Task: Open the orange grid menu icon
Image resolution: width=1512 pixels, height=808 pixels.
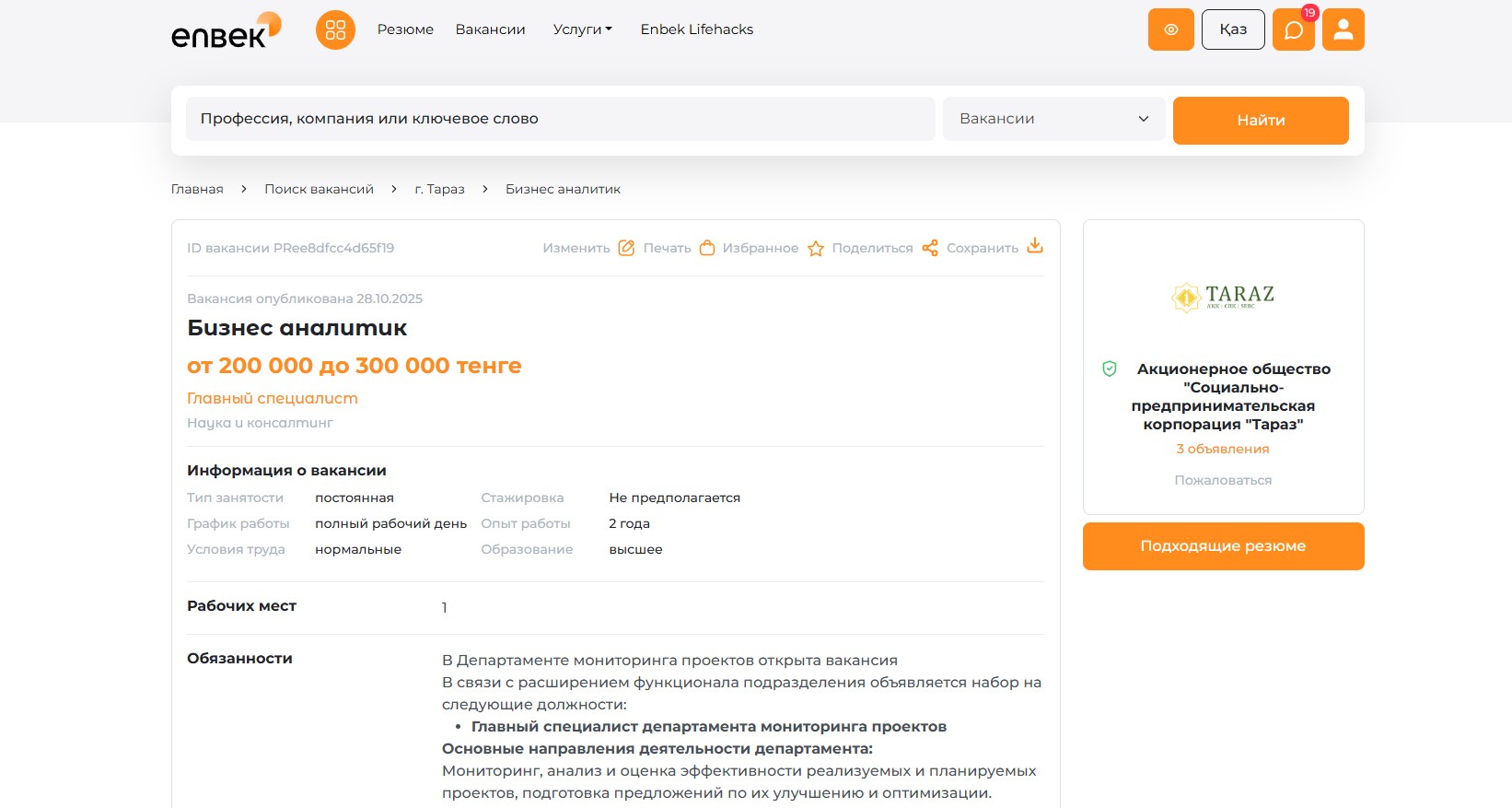Action: tap(335, 29)
